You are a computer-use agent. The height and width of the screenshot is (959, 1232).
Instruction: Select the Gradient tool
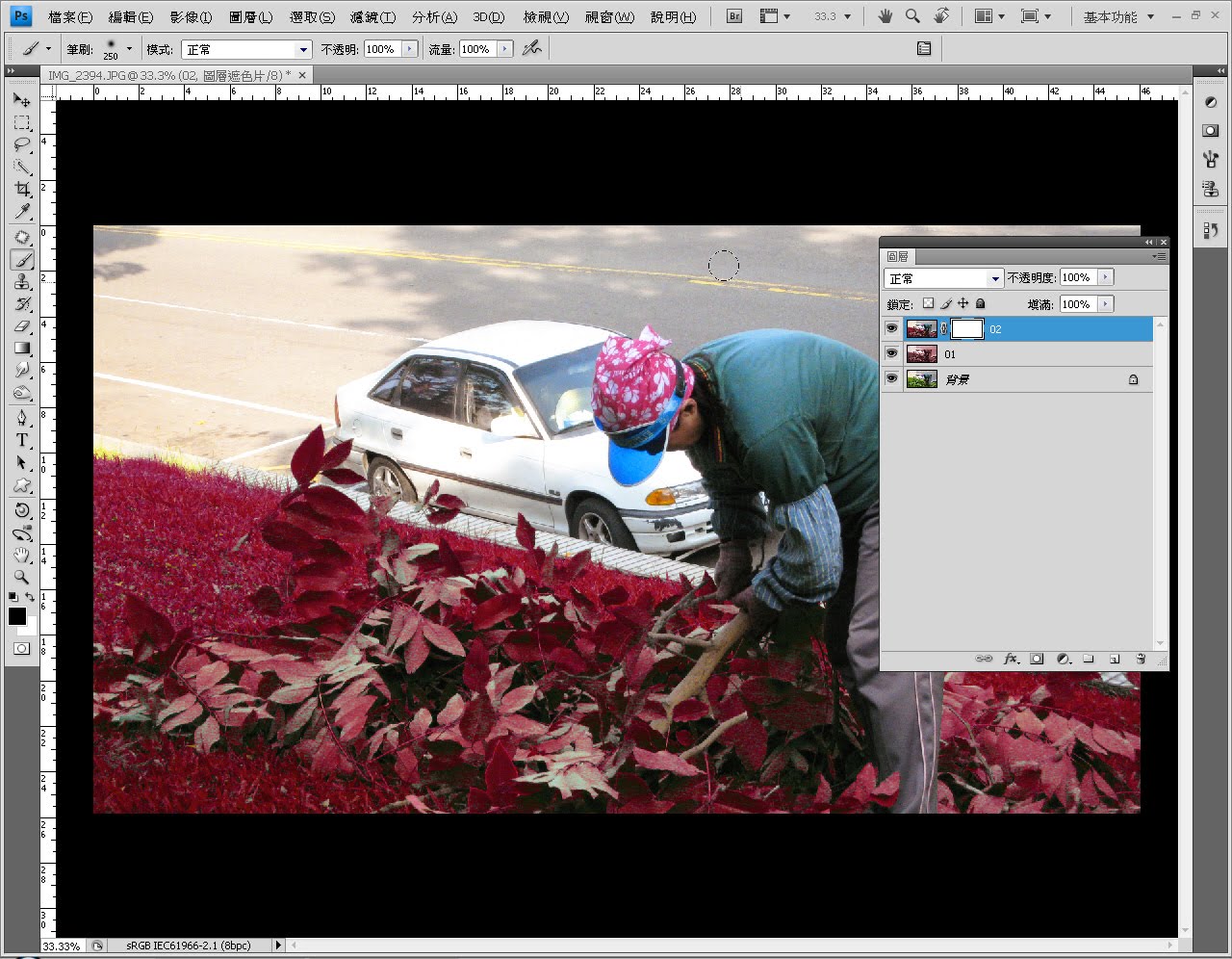tap(22, 348)
